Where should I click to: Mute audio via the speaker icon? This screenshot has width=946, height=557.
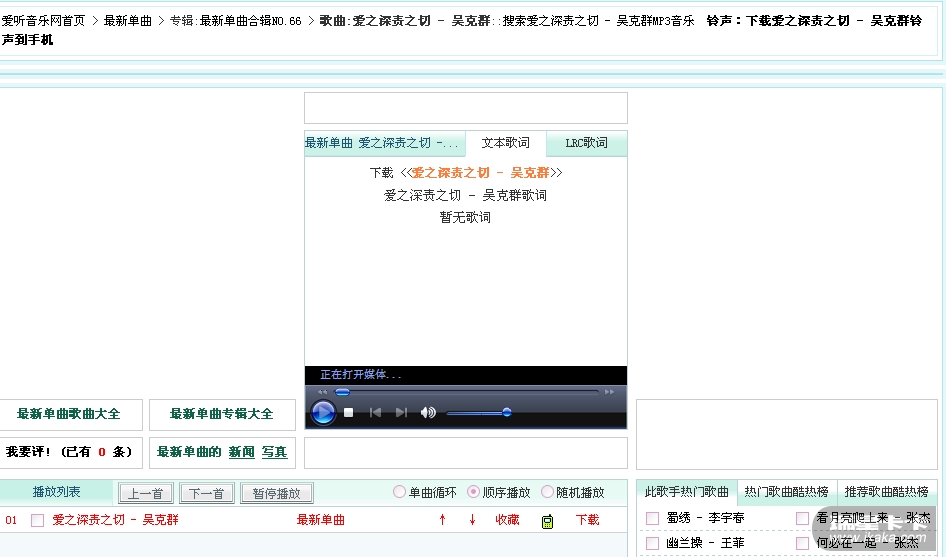[428, 413]
